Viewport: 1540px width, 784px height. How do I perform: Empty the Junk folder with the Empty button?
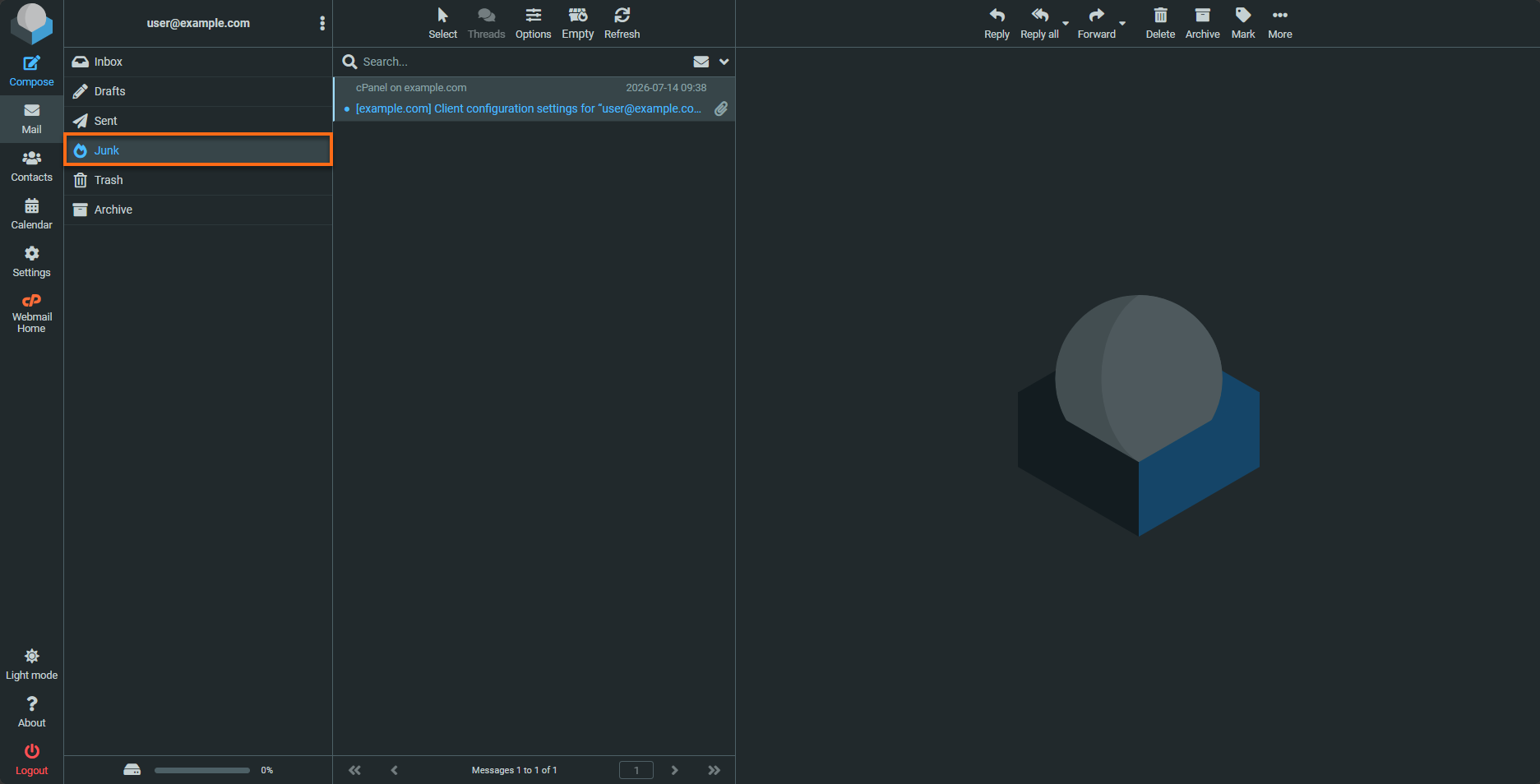pyautogui.click(x=578, y=23)
